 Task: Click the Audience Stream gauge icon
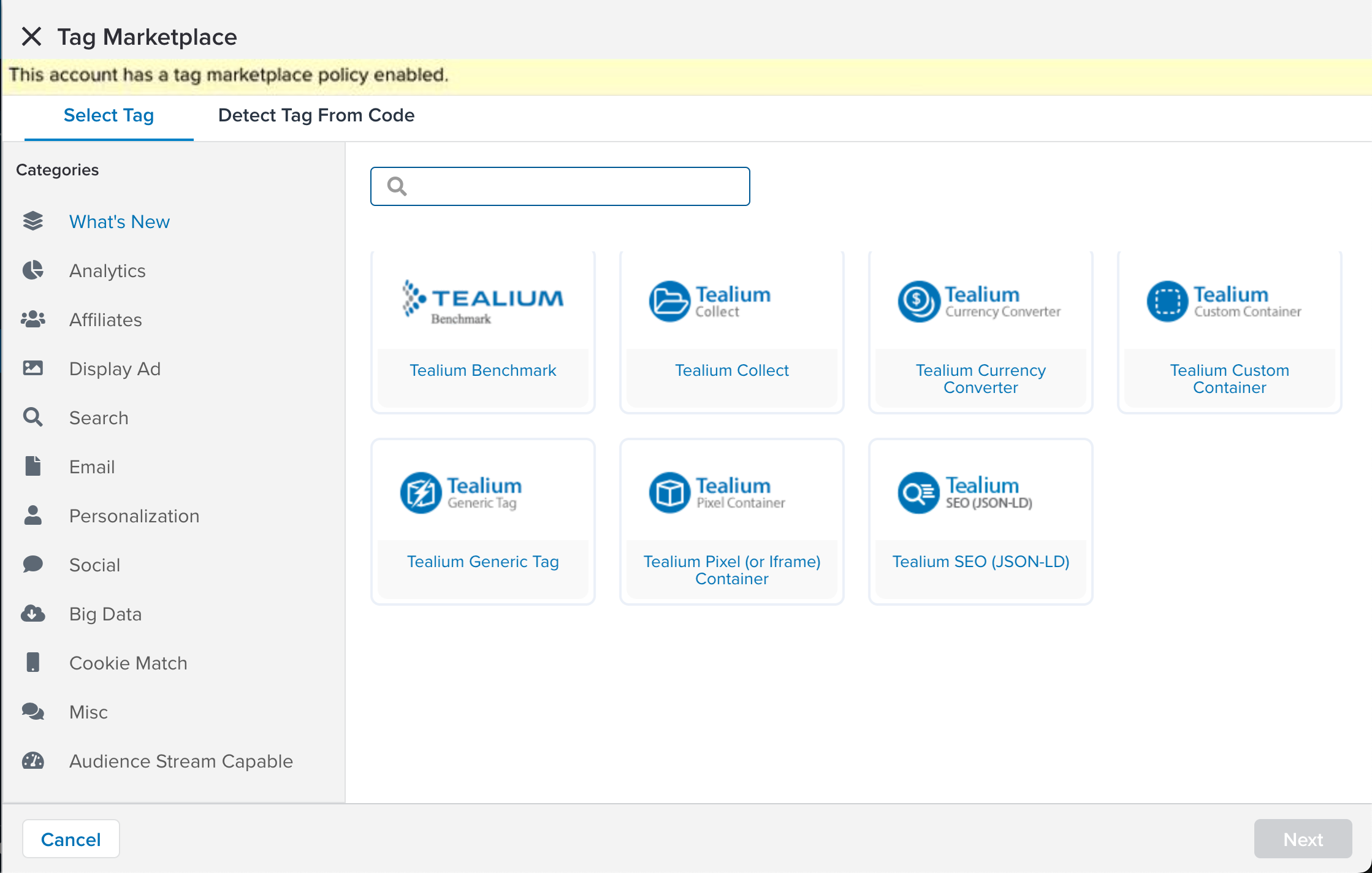click(33, 761)
